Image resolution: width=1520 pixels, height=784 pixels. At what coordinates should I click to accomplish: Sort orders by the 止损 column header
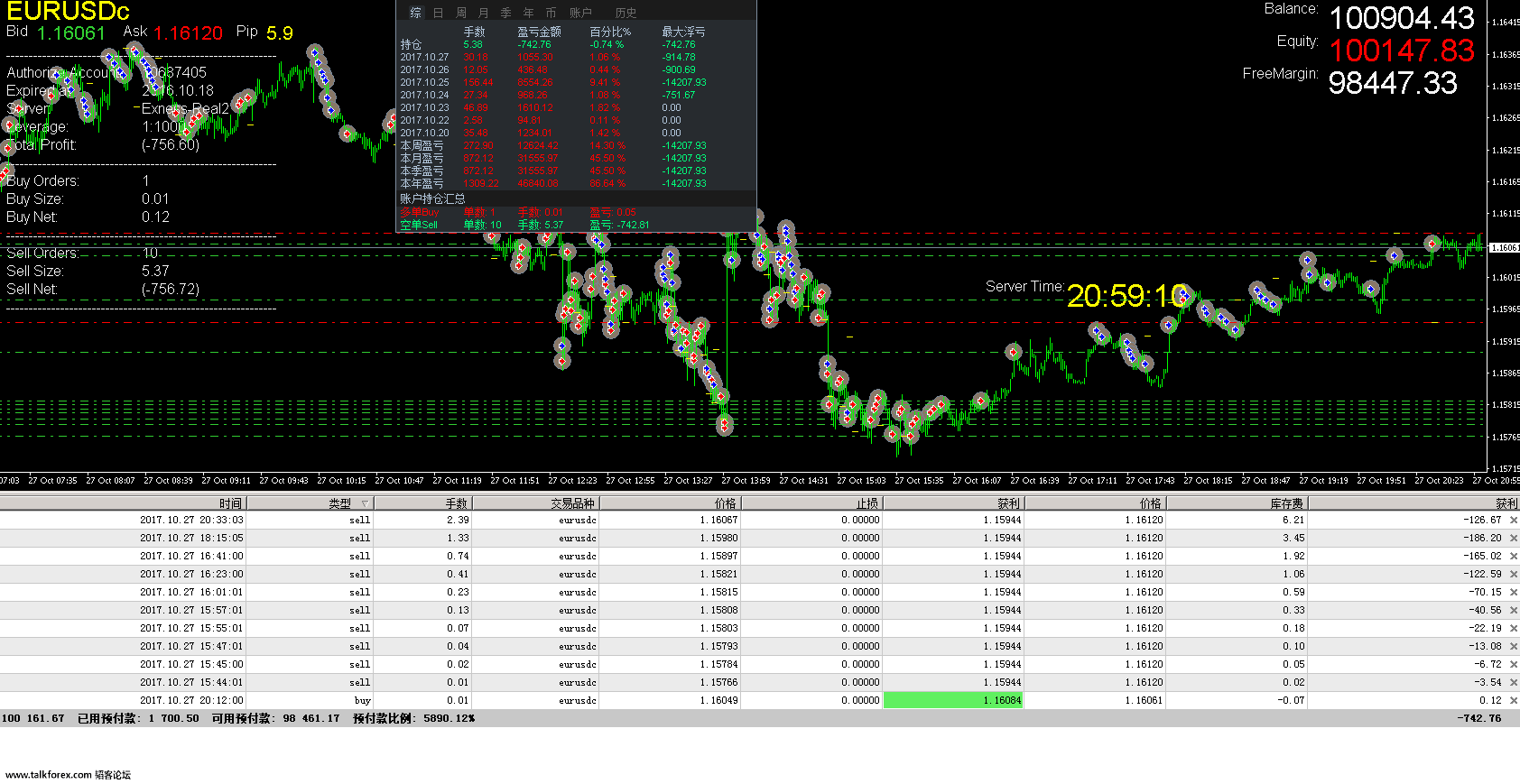[811, 503]
